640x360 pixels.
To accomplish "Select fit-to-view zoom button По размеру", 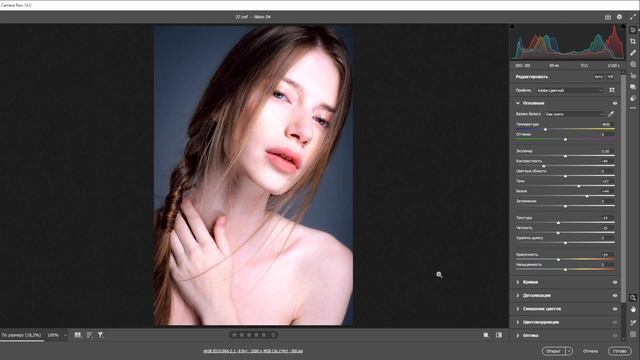I will (x=21, y=335).
